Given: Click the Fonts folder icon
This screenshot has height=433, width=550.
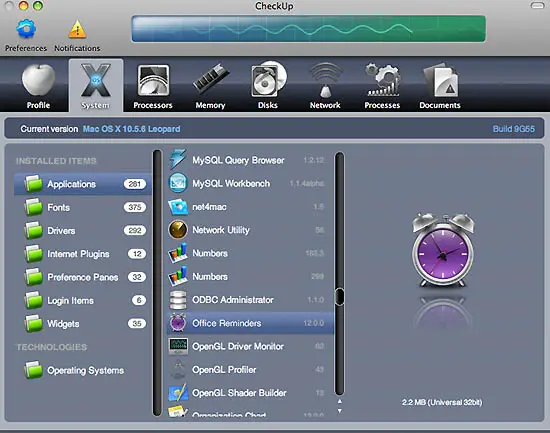Looking at the screenshot, I should click(x=34, y=207).
